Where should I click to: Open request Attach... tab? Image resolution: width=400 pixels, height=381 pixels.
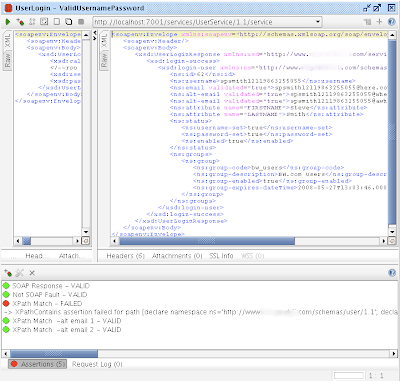71,256
